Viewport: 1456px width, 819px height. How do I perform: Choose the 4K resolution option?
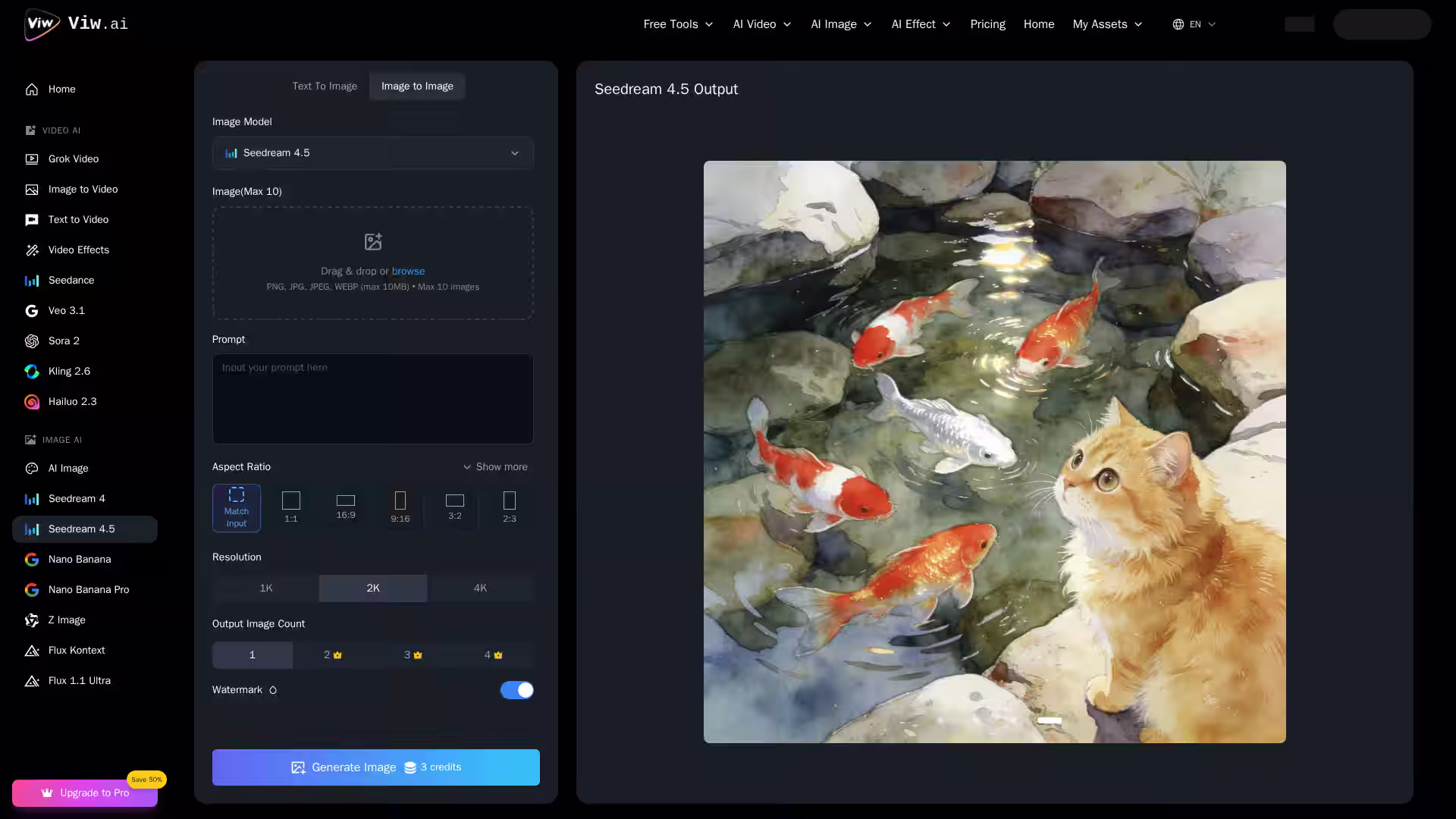click(x=480, y=588)
